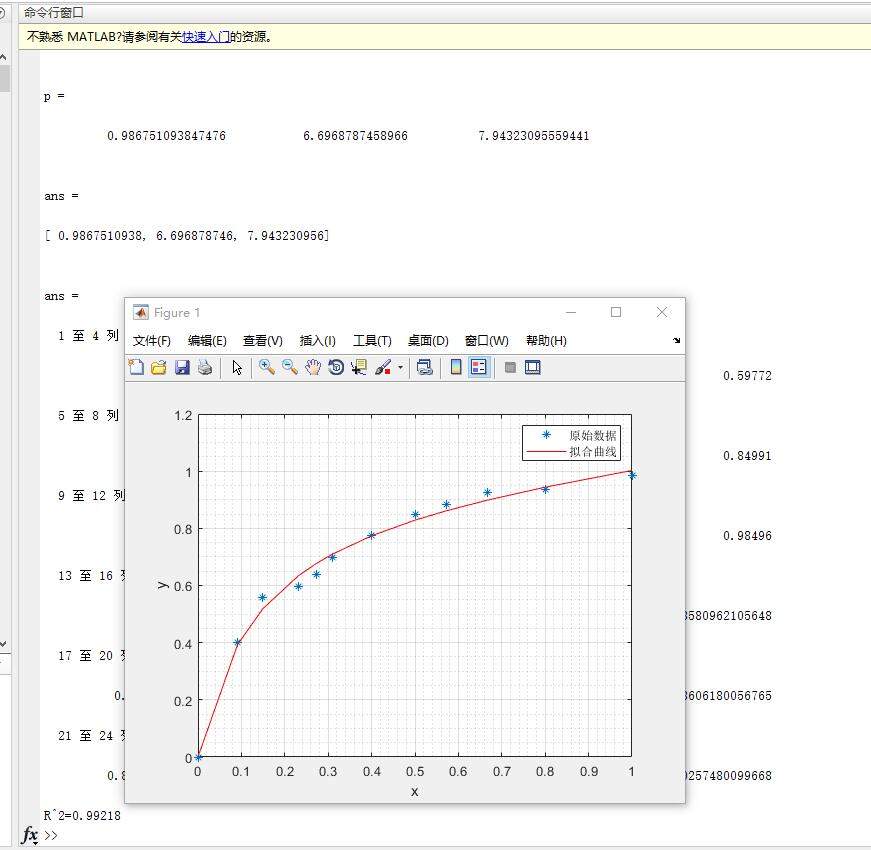The image size is (871, 850).
Task: Select the Zoom In magnifier tool
Action: click(x=267, y=368)
